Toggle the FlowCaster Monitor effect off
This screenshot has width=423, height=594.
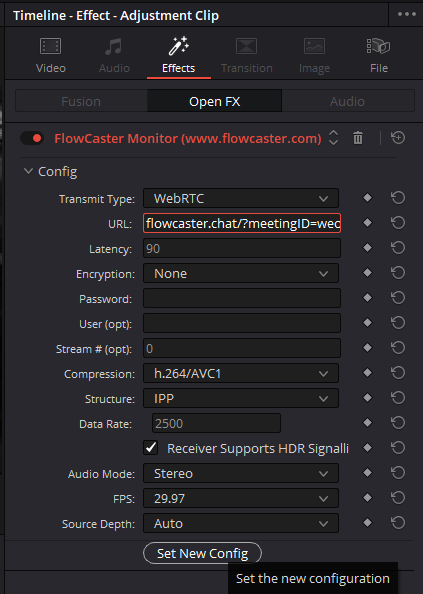pyautogui.click(x=32, y=138)
